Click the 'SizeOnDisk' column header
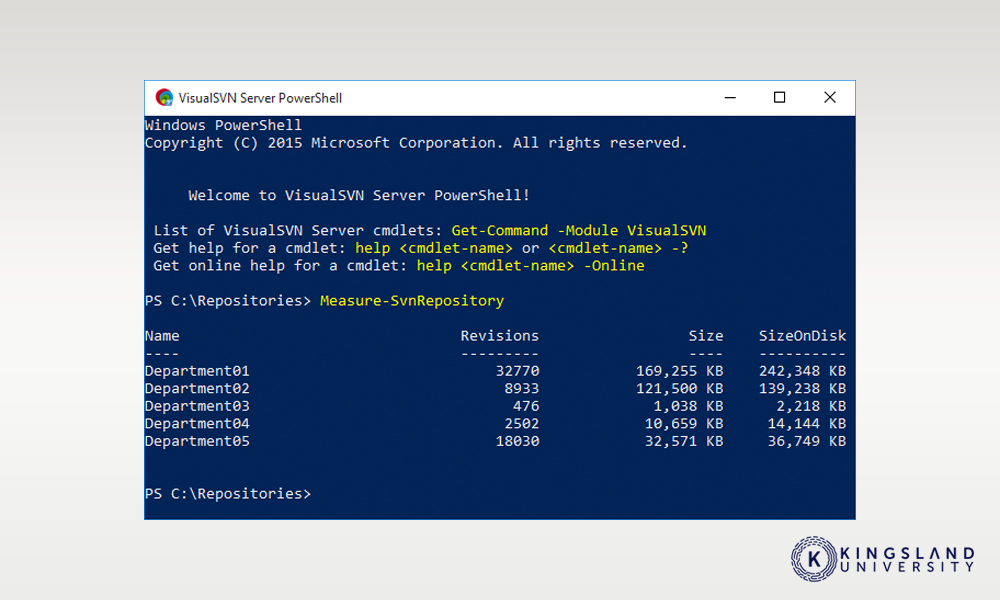This screenshot has width=1000, height=600. pos(802,335)
